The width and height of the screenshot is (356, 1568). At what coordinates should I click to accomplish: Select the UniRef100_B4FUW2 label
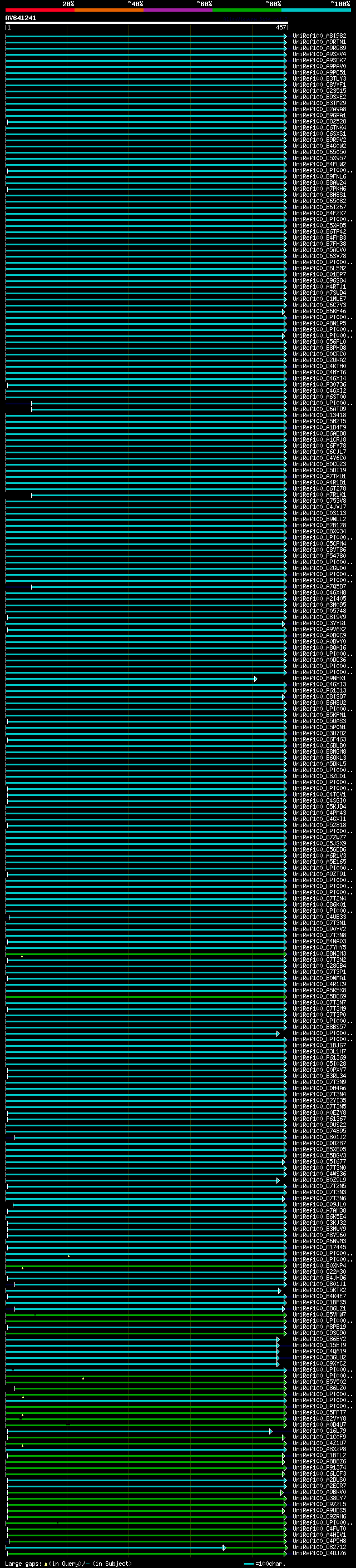319,164
